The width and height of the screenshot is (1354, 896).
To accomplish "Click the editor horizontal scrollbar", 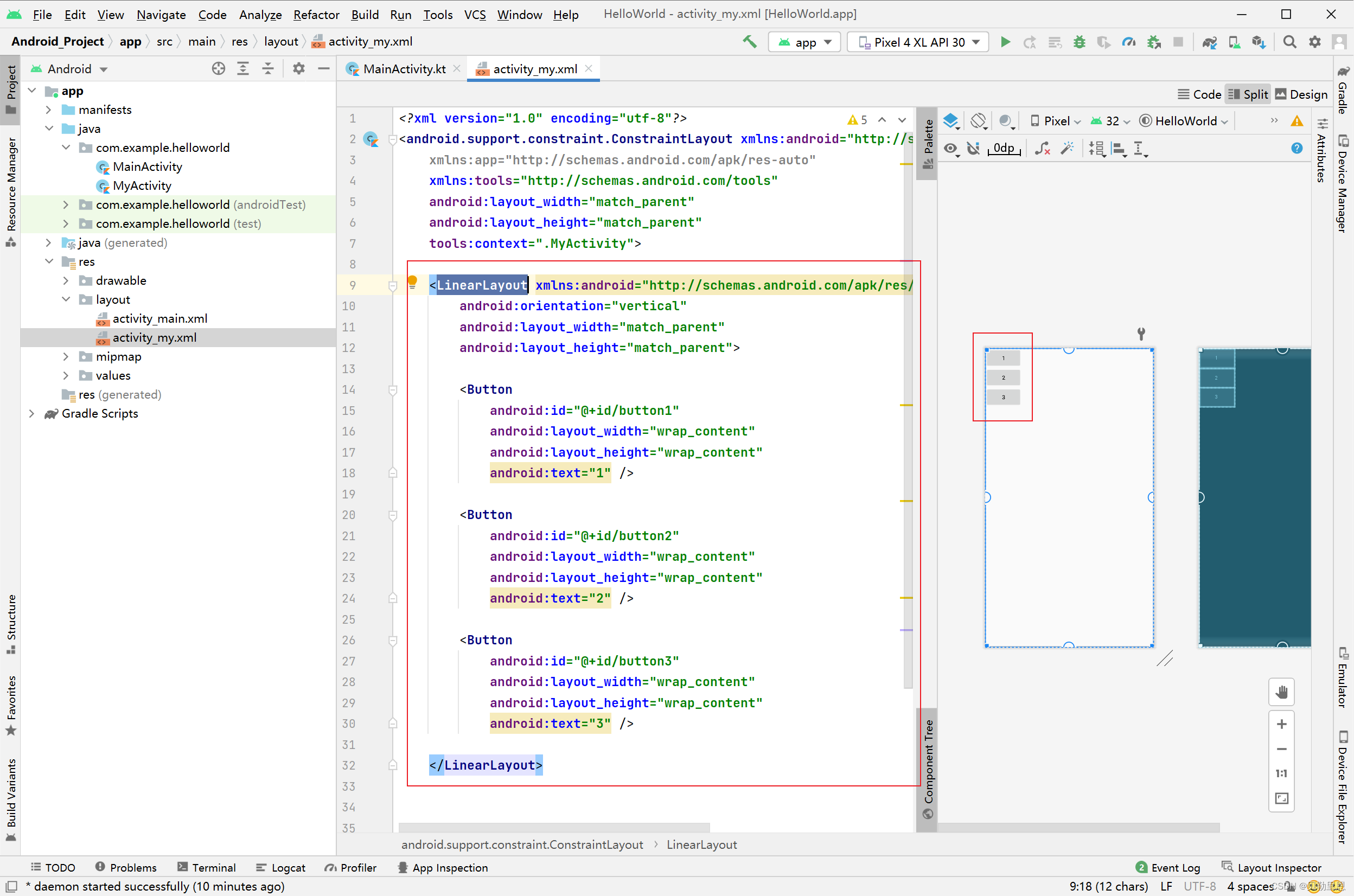I will click(553, 828).
